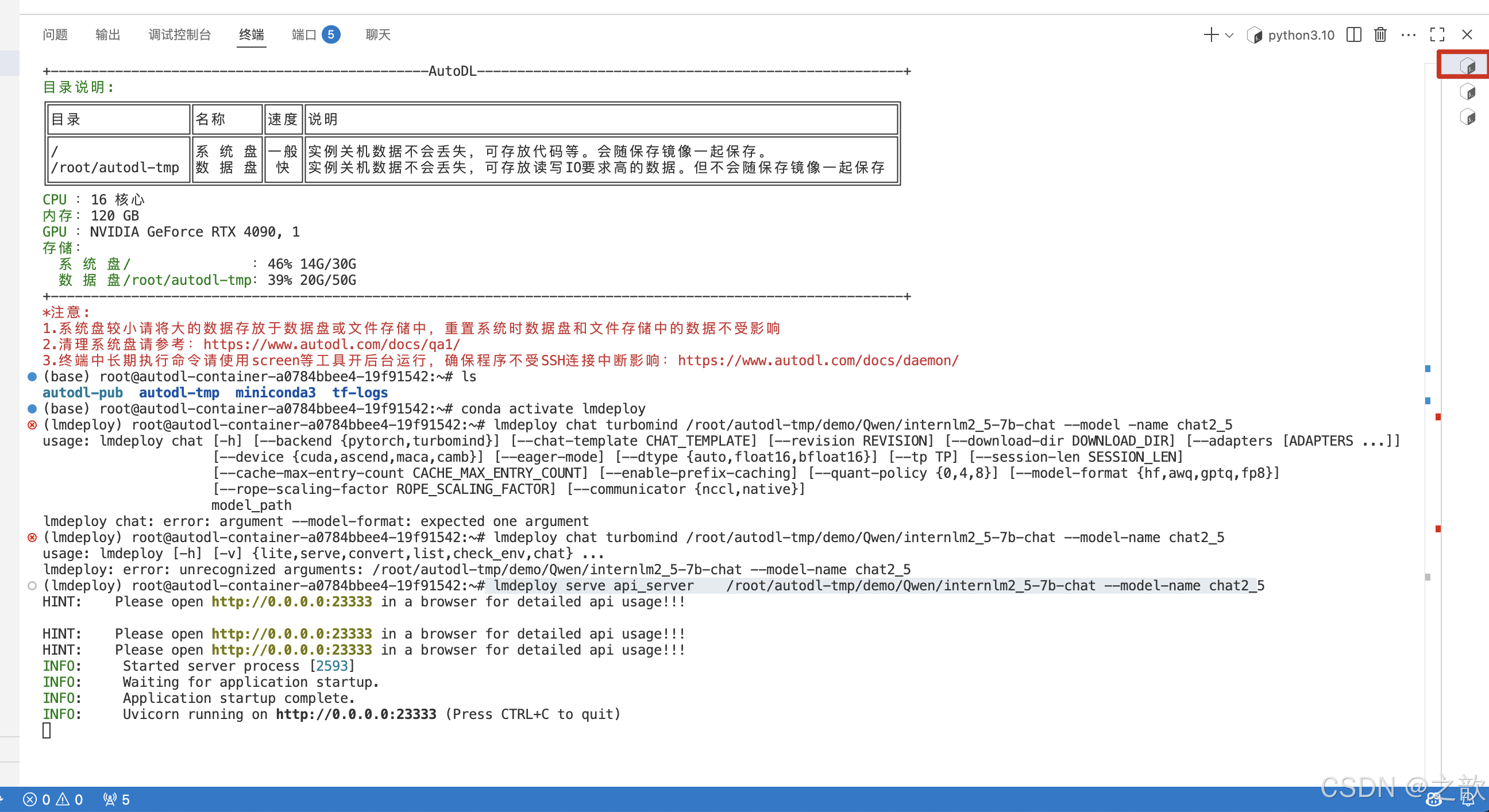Click the /root/autodl-tmp path in the directory table
Screen dimensions: 1489x812
115,168
